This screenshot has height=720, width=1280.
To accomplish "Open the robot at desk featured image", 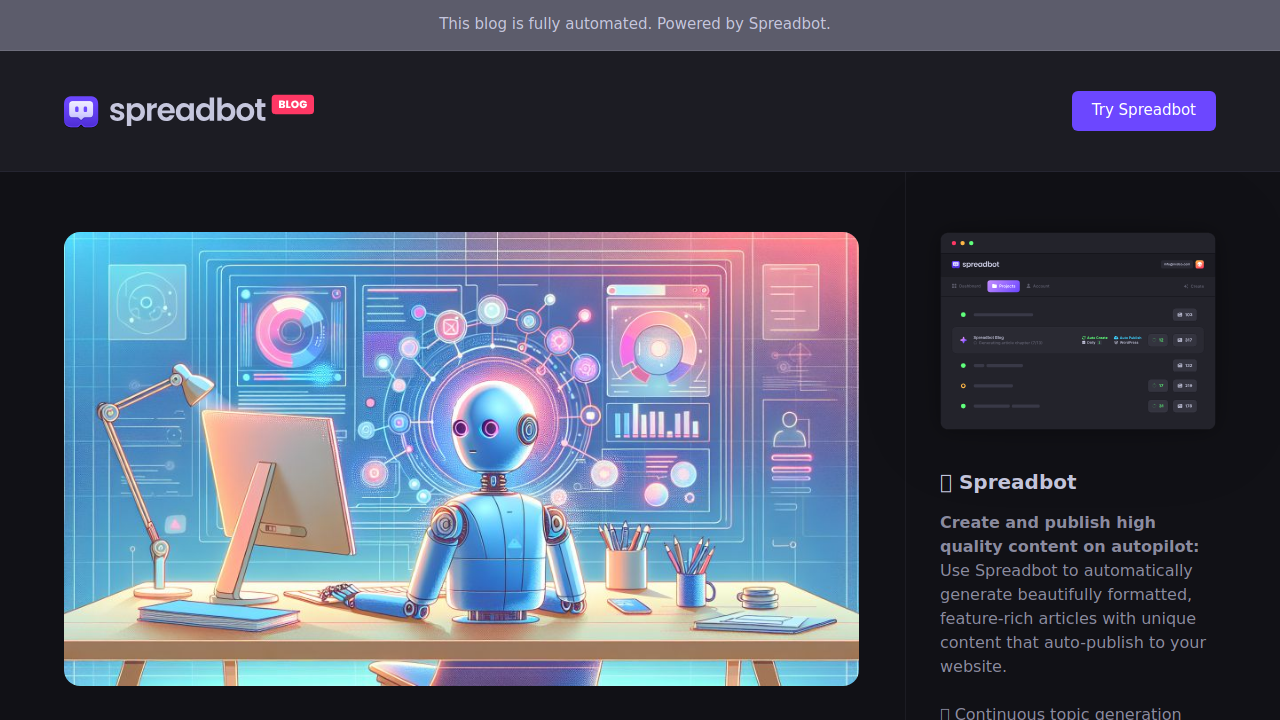I will click(461, 459).
